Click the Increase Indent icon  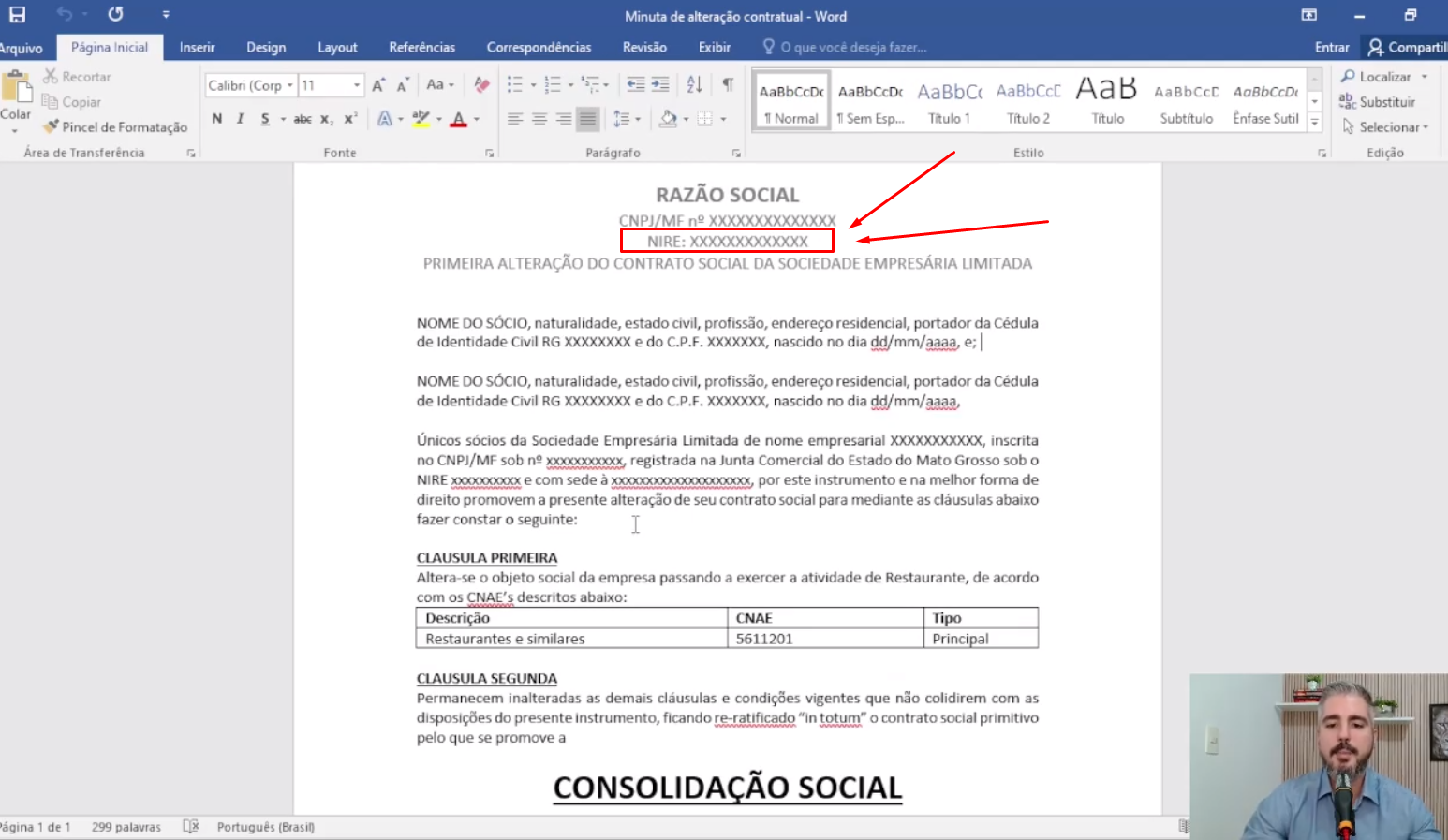tap(660, 85)
